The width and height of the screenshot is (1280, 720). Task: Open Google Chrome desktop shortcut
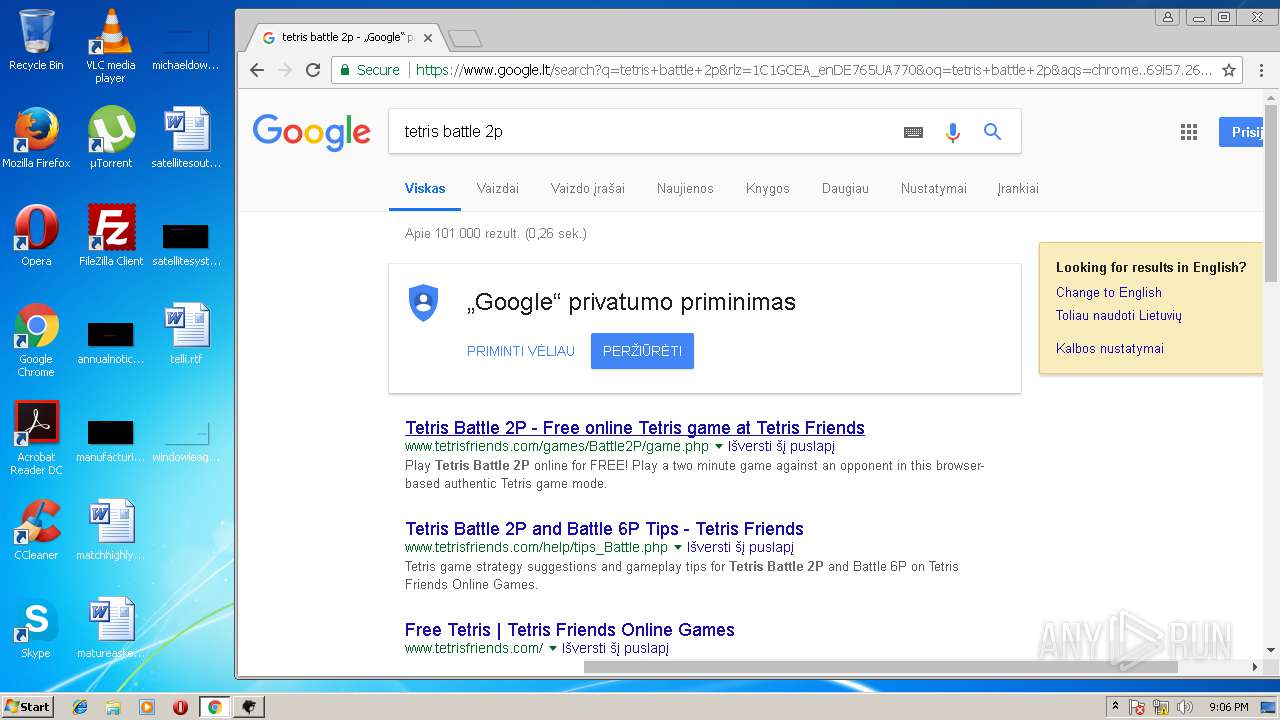pos(36,340)
